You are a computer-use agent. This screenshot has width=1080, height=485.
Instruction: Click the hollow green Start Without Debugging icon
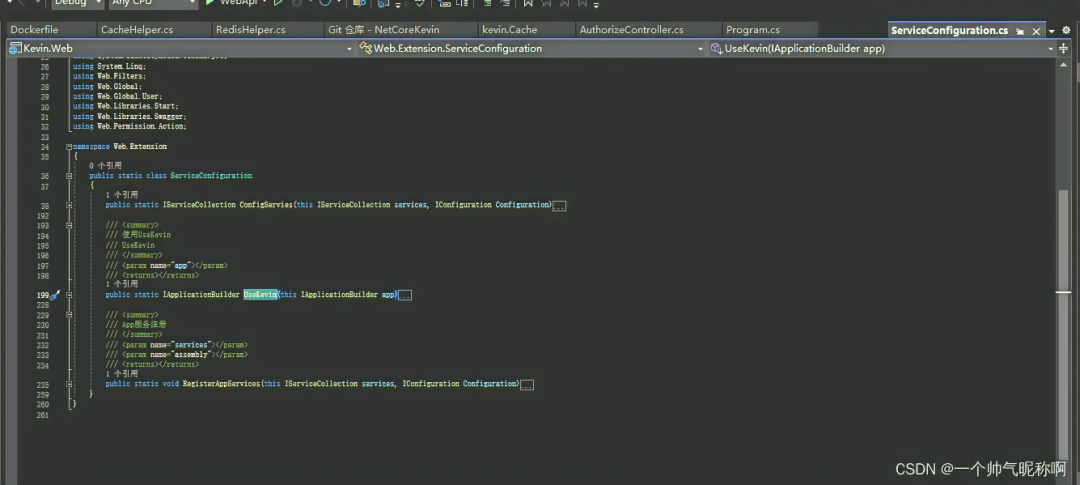[278, 3]
